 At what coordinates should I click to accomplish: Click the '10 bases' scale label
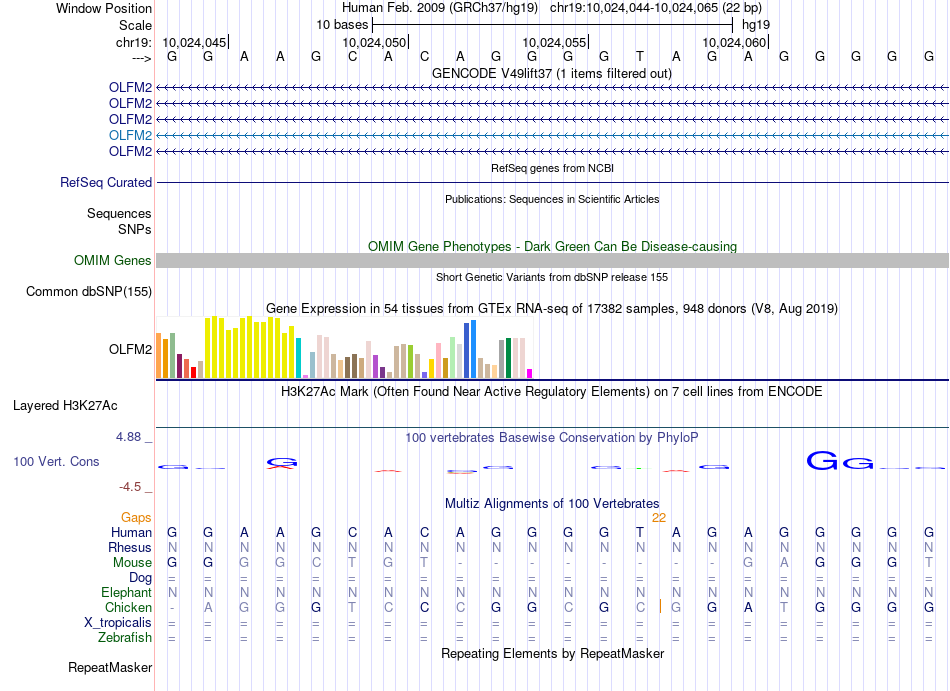[x=342, y=25]
